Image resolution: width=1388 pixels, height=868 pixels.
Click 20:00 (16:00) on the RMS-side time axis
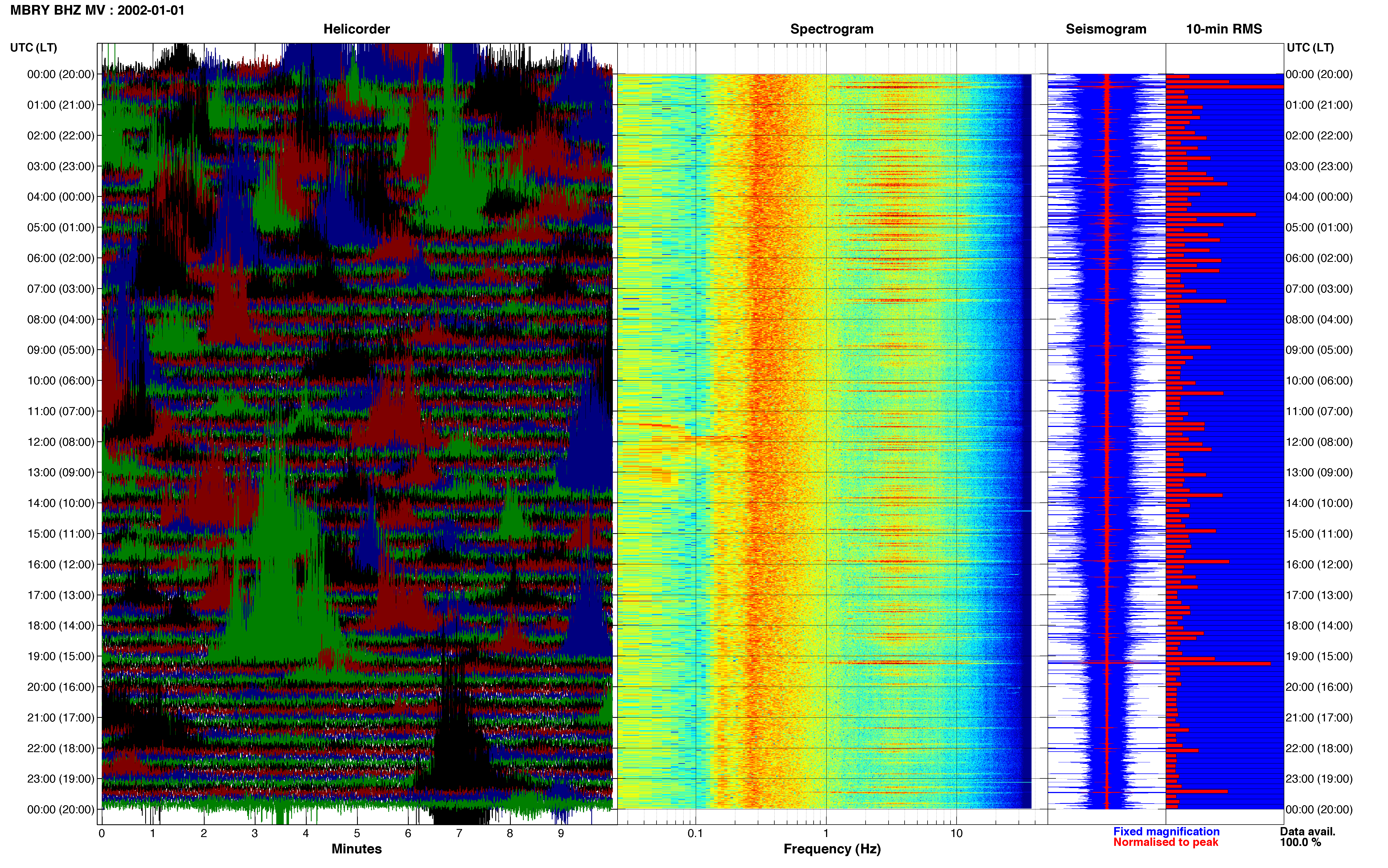(1319, 687)
